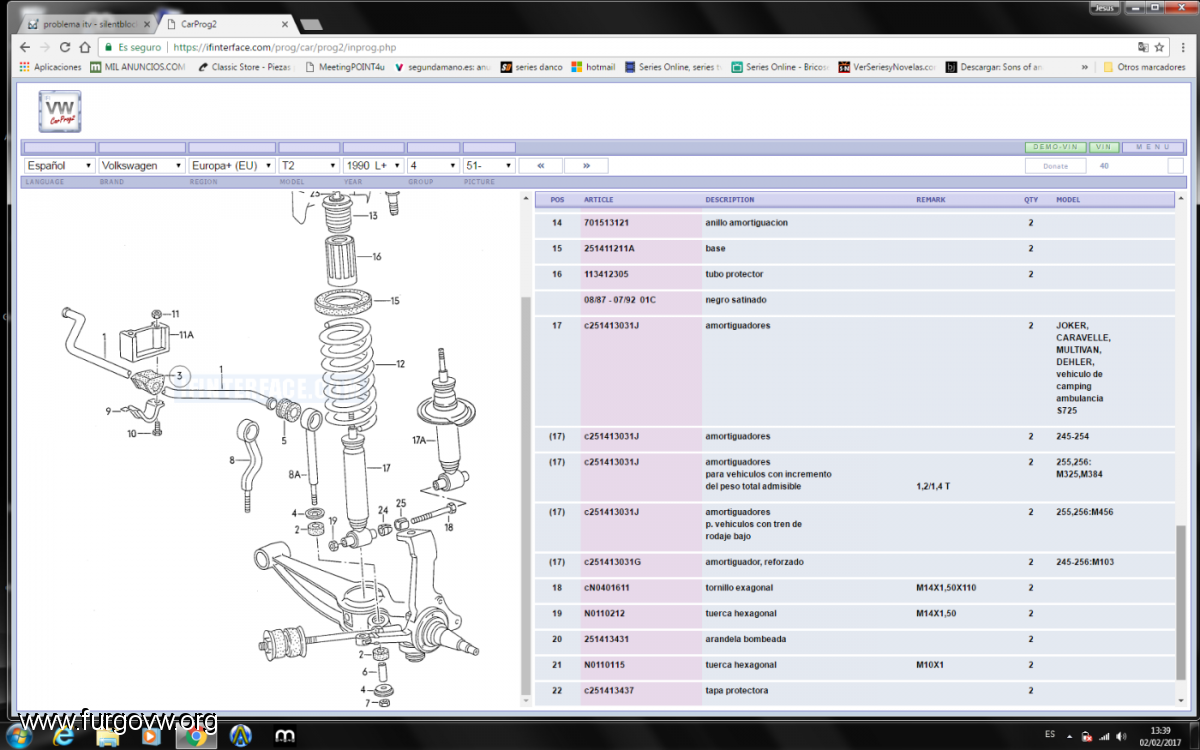1200x750 pixels.
Task: Select article 251411211A in row 15
Action: click(609, 248)
